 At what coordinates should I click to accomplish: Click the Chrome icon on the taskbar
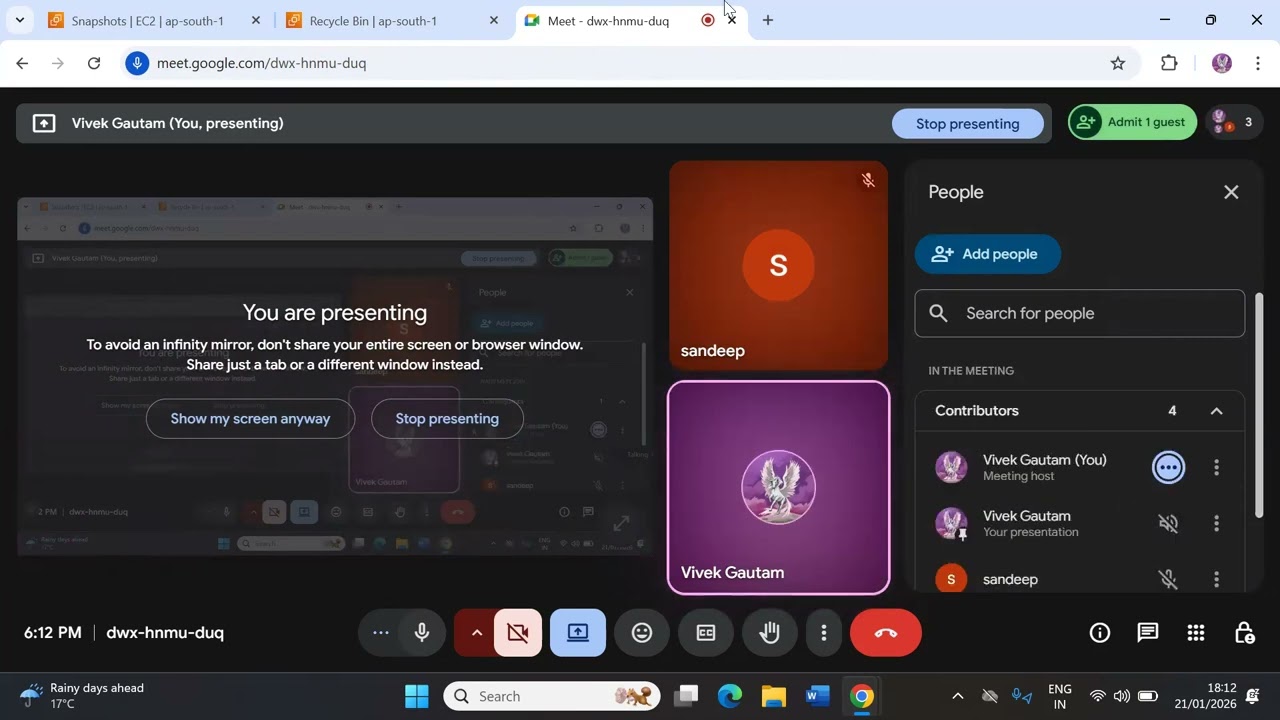coord(862,696)
